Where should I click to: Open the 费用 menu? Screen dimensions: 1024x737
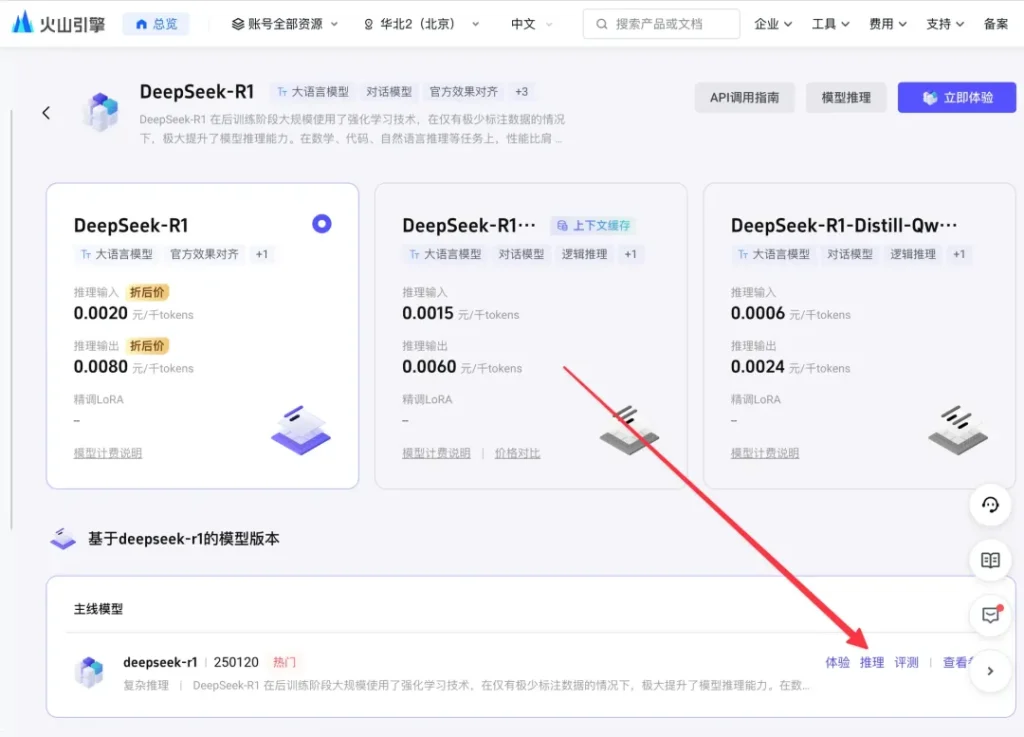tap(887, 24)
